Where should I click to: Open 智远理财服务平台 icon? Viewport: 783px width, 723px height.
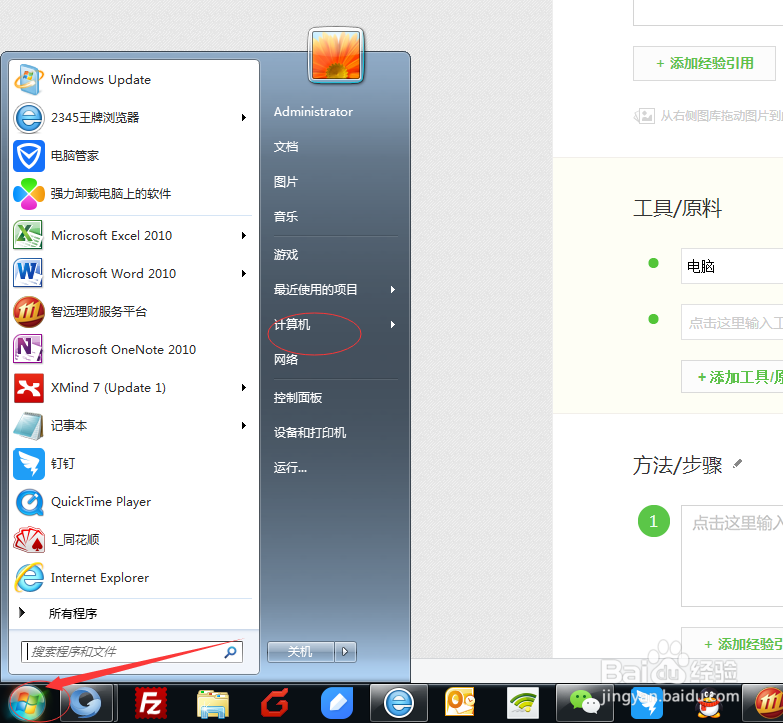(x=28, y=312)
